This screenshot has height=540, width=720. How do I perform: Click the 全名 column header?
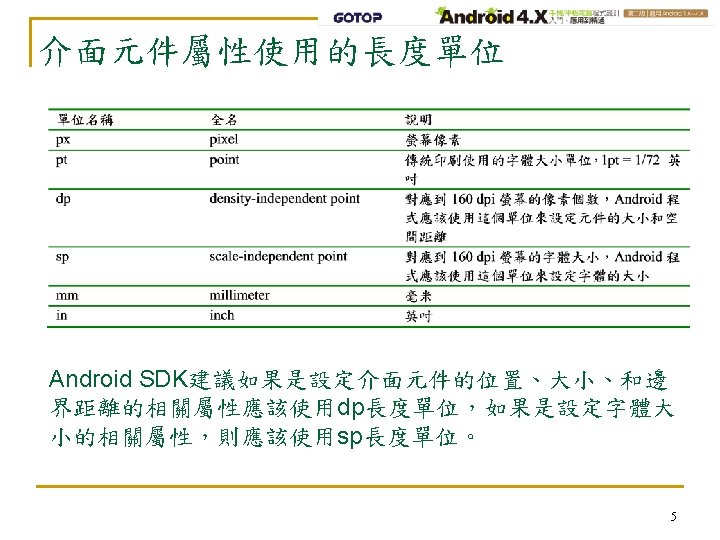click(224, 120)
